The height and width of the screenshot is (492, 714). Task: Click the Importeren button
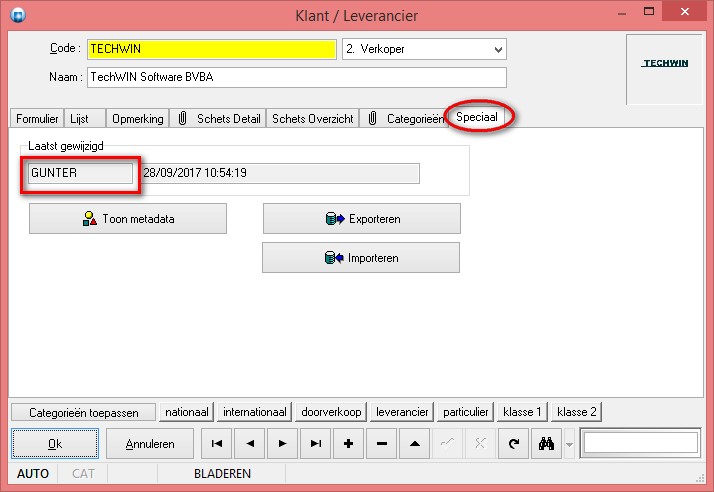point(361,258)
